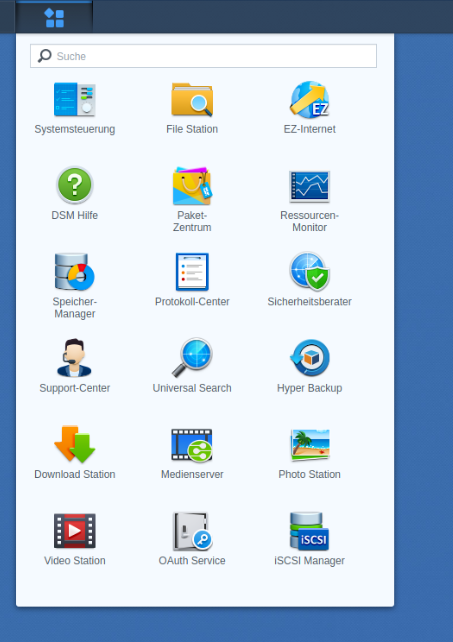
Task: Click the Suche search field
Action: (x=203, y=56)
